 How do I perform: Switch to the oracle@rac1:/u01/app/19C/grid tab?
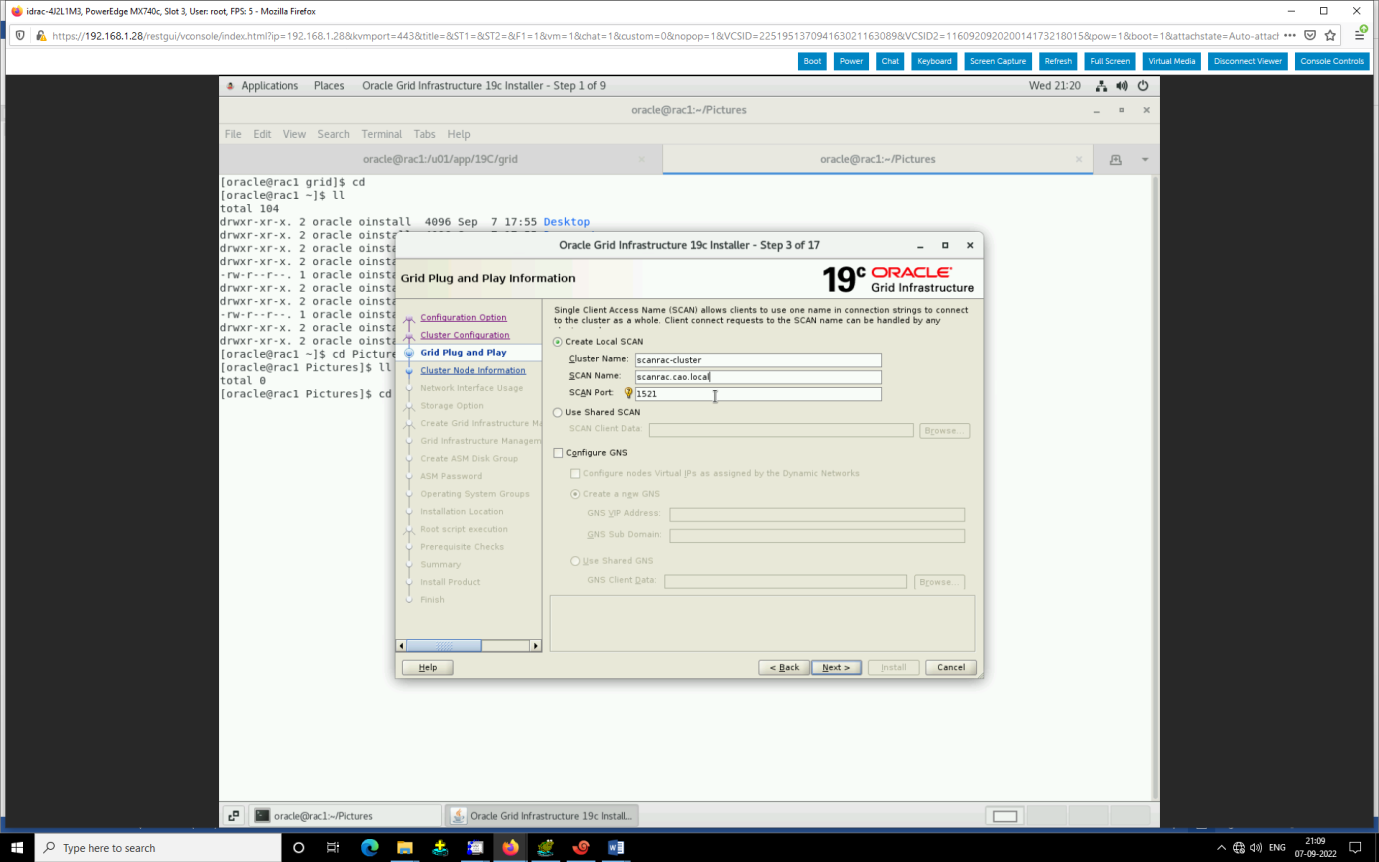click(x=440, y=159)
